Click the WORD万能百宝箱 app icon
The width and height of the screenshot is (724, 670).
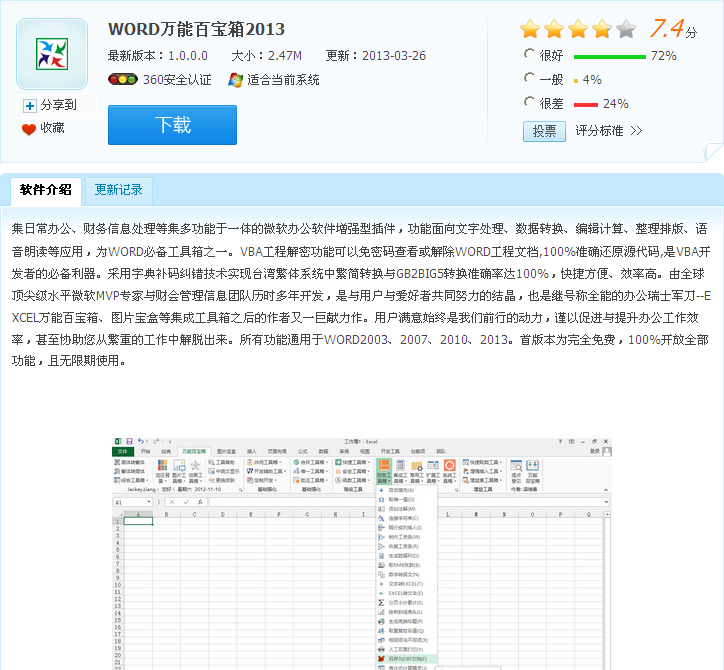(51, 53)
